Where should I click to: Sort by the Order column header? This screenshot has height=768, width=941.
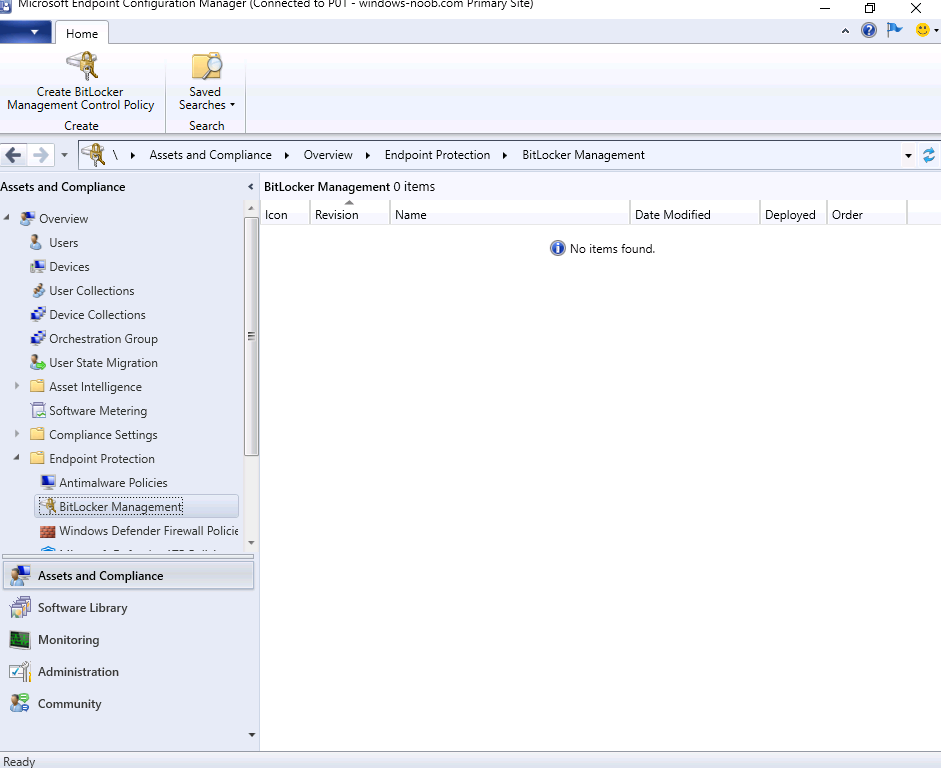[867, 213]
